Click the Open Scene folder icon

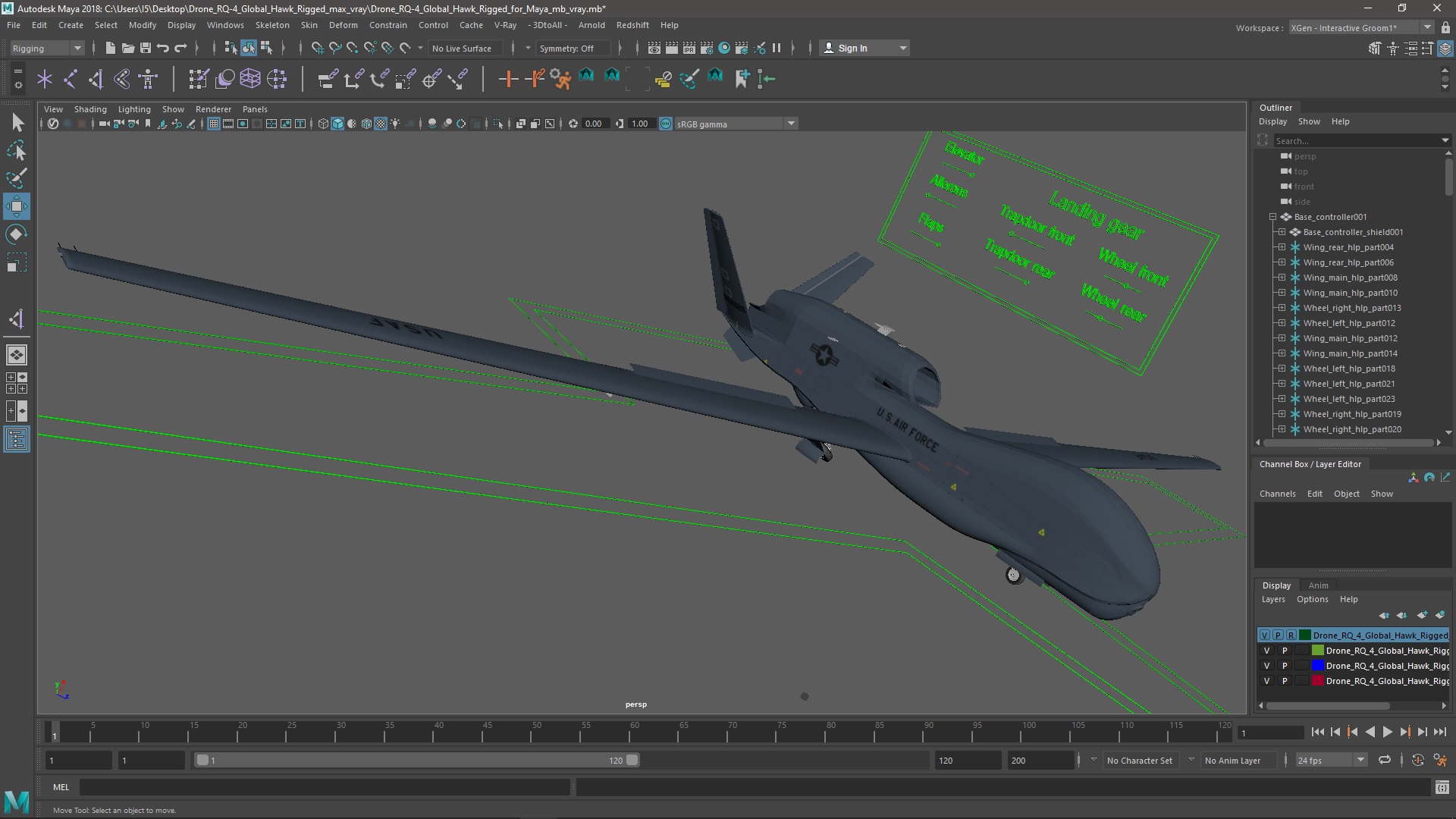[x=127, y=48]
